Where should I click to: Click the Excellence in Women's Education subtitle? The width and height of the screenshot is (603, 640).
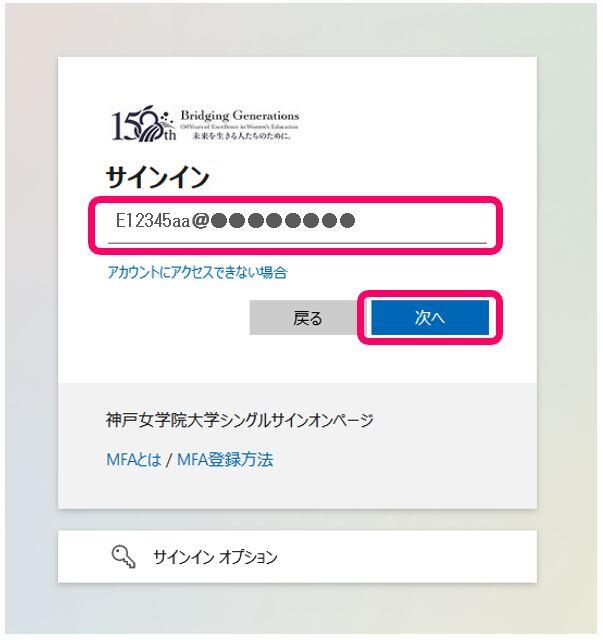pyautogui.click(x=239, y=127)
